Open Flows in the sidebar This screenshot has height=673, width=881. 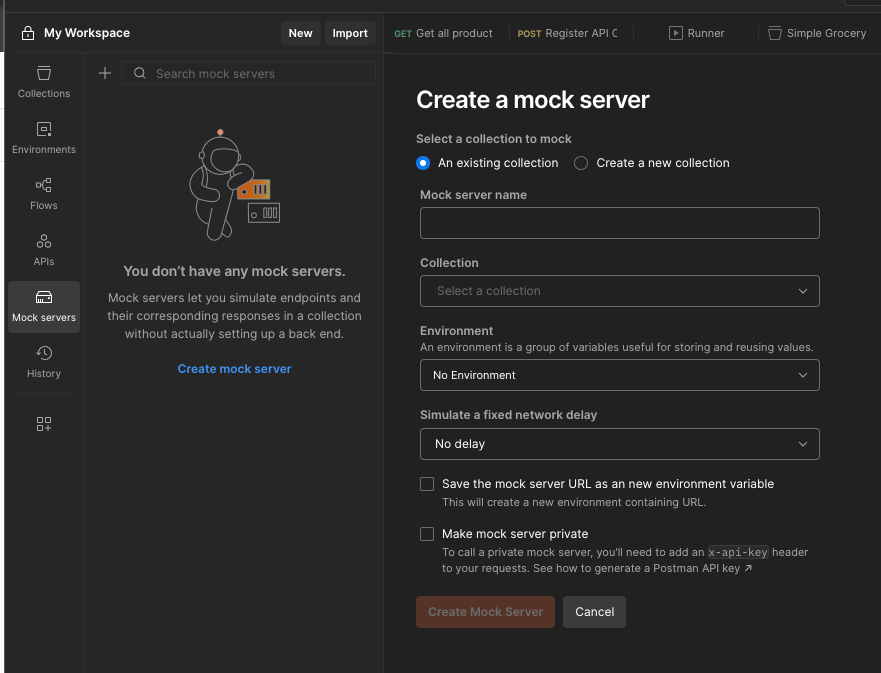tap(44, 194)
